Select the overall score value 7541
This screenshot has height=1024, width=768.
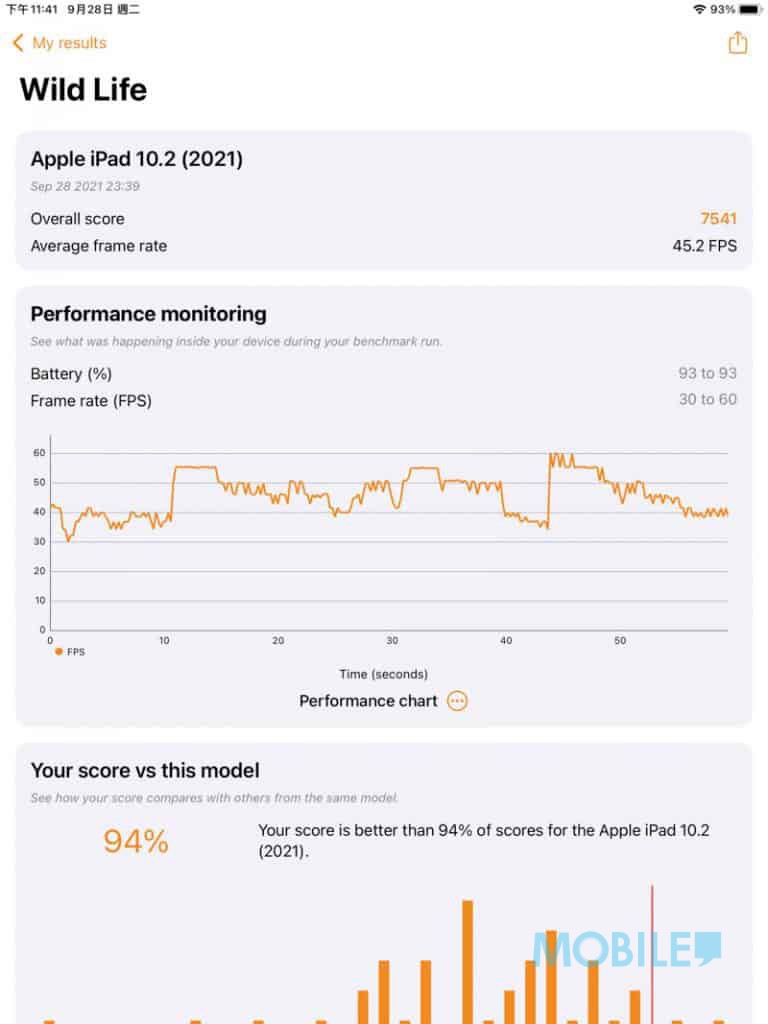pyautogui.click(x=718, y=219)
